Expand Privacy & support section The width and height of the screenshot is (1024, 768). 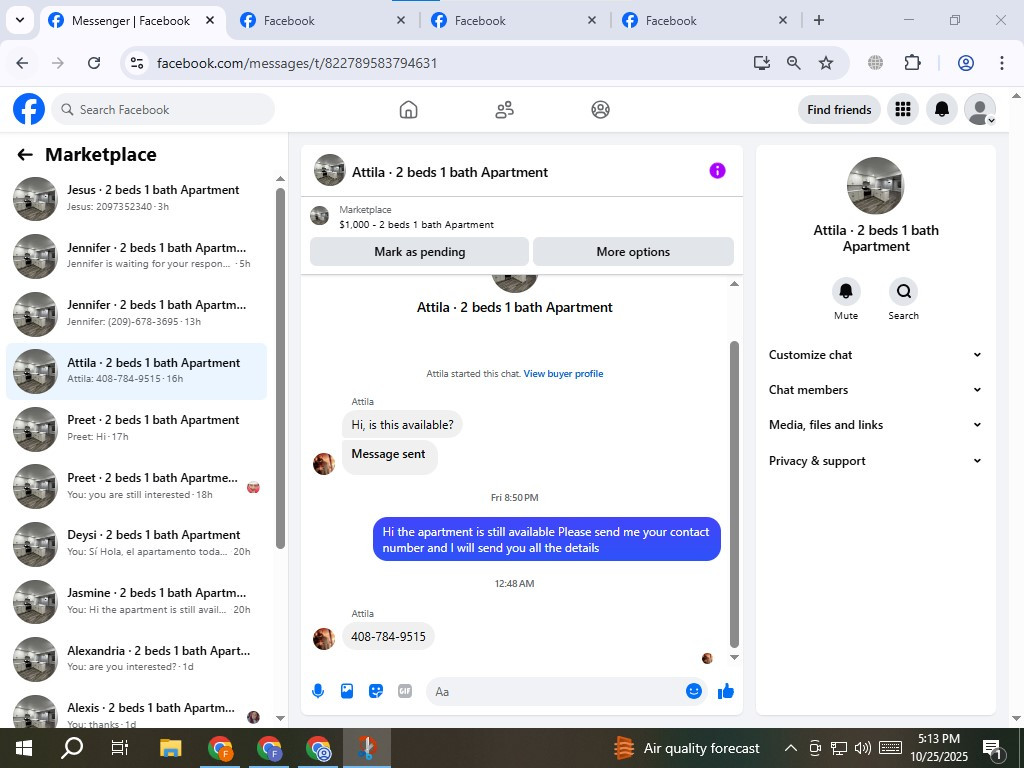pyautogui.click(x=875, y=460)
